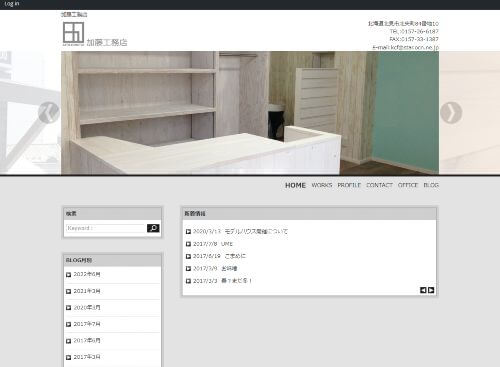Open the 2022年6月 blog archive
Screen dimensions: 500x367
[87, 274]
